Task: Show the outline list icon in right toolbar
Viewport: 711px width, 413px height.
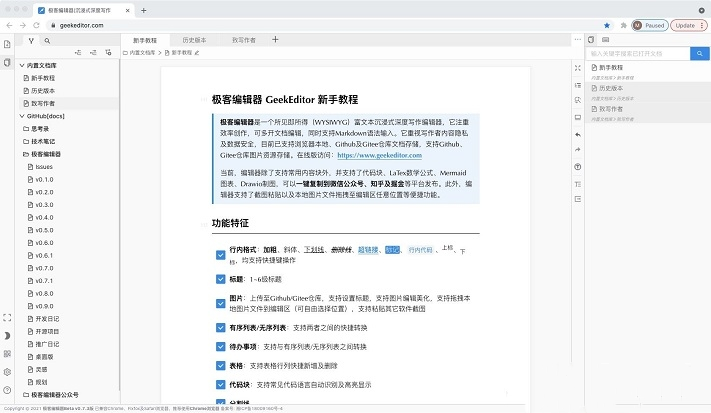Action: tap(578, 85)
